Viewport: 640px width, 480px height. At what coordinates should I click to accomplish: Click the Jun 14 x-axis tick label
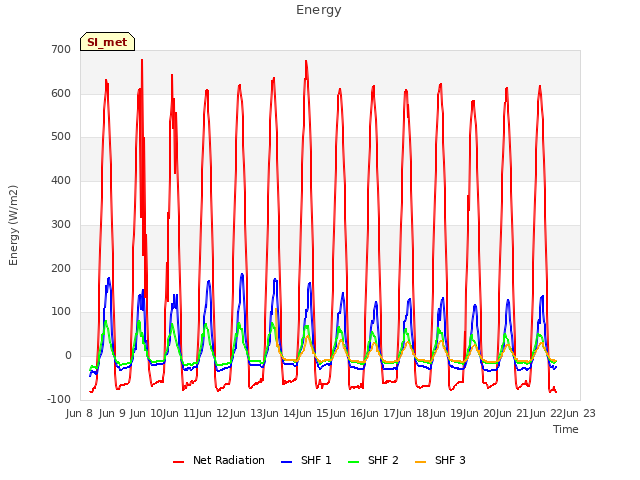[281, 413]
